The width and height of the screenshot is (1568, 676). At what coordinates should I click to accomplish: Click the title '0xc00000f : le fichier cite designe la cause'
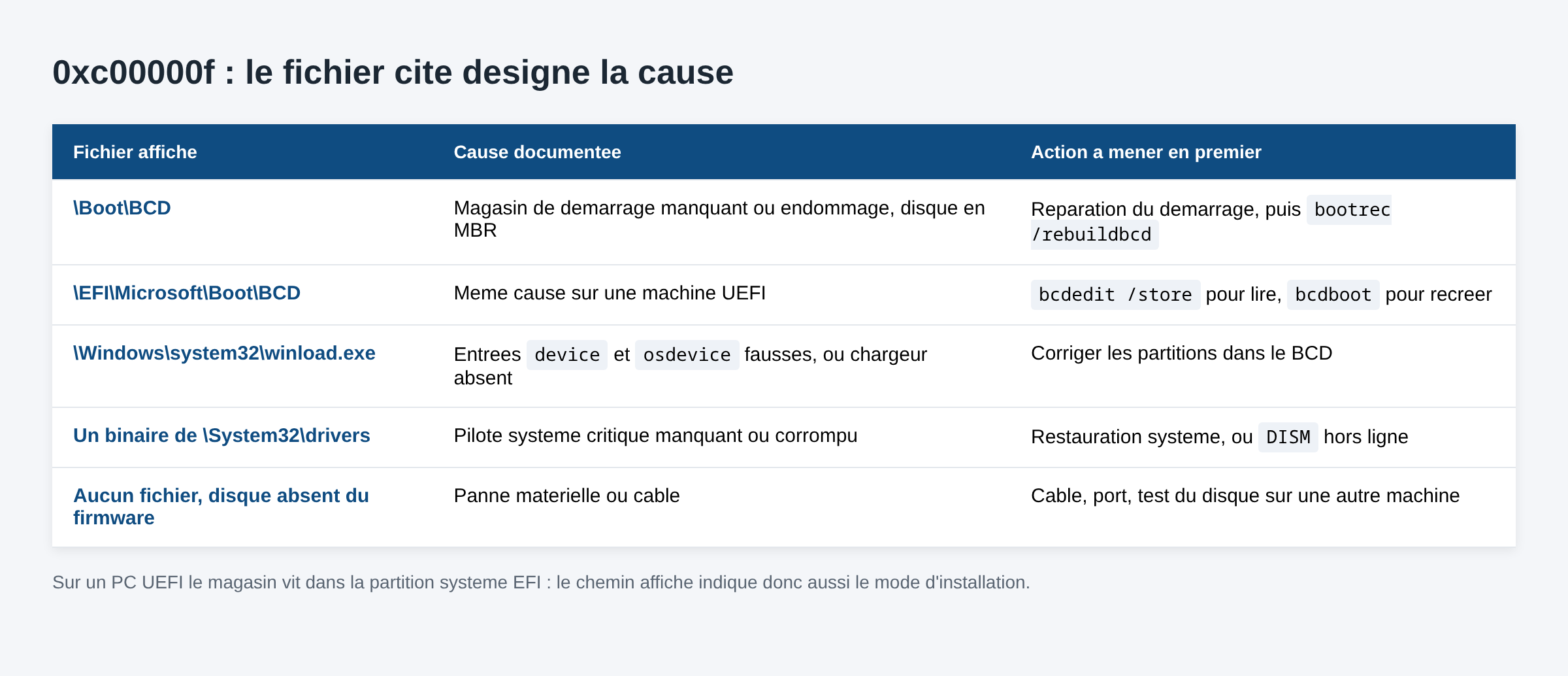[393, 72]
